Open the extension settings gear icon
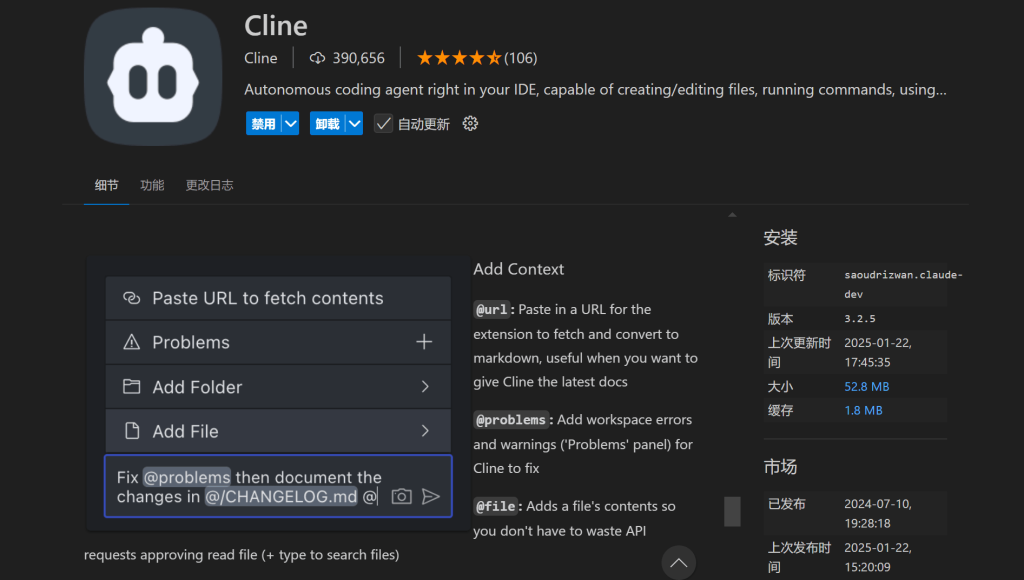The height and width of the screenshot is (580, 1024). point(471,124)
